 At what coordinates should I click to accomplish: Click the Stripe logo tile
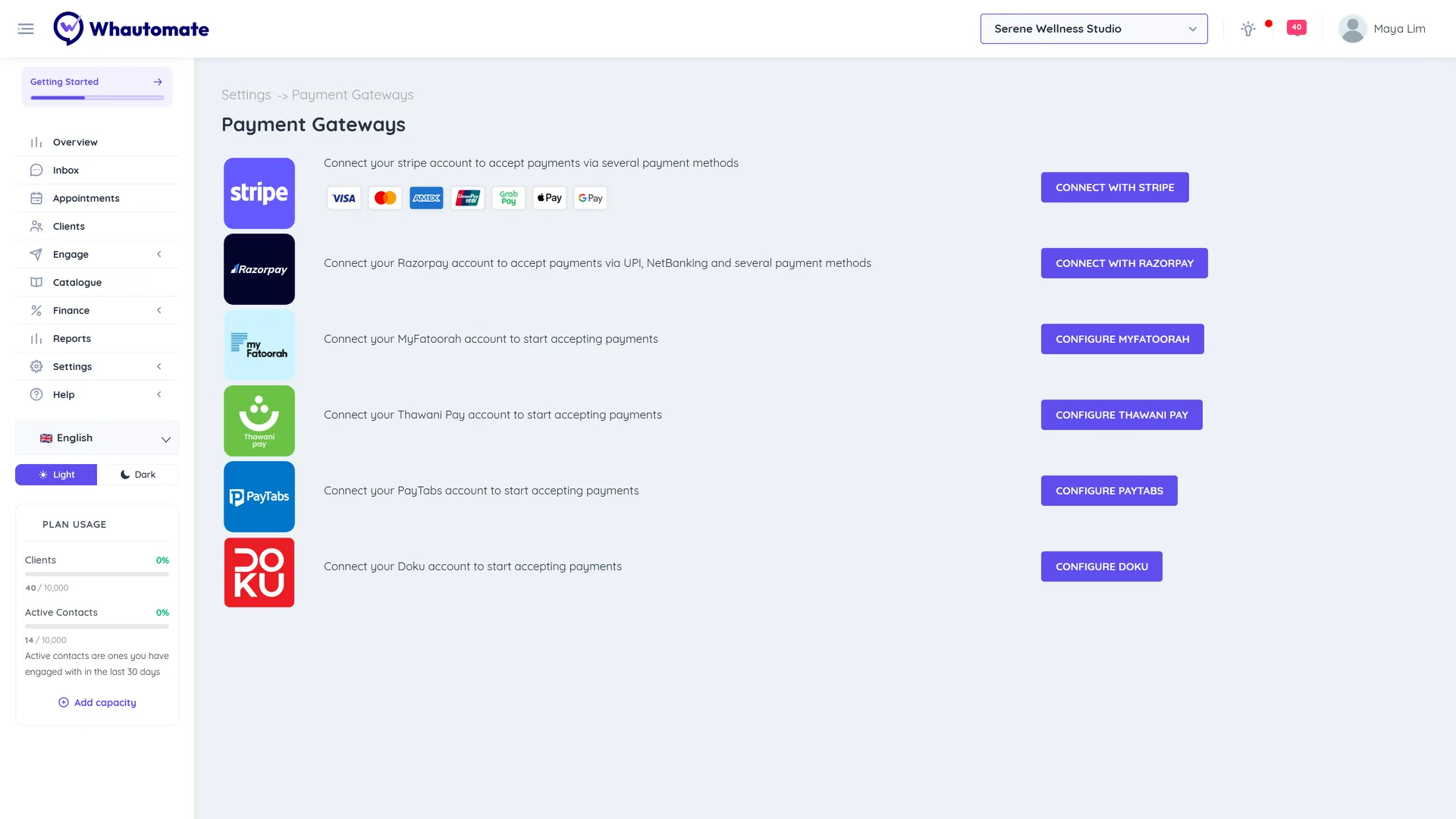[x=259, y=193]
